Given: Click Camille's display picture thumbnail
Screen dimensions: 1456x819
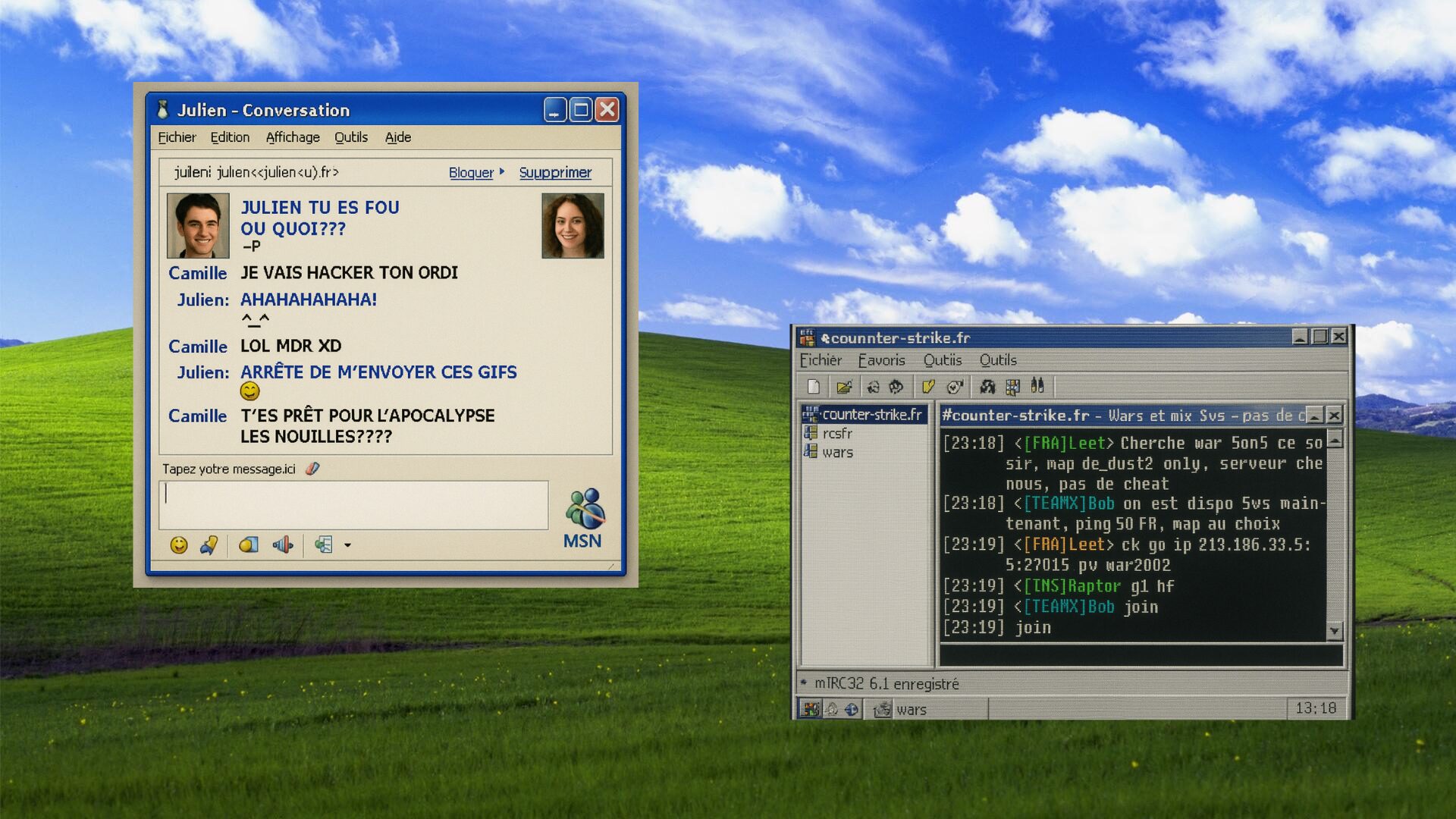Looking at the screenshot, I should (x=573, y=225).
